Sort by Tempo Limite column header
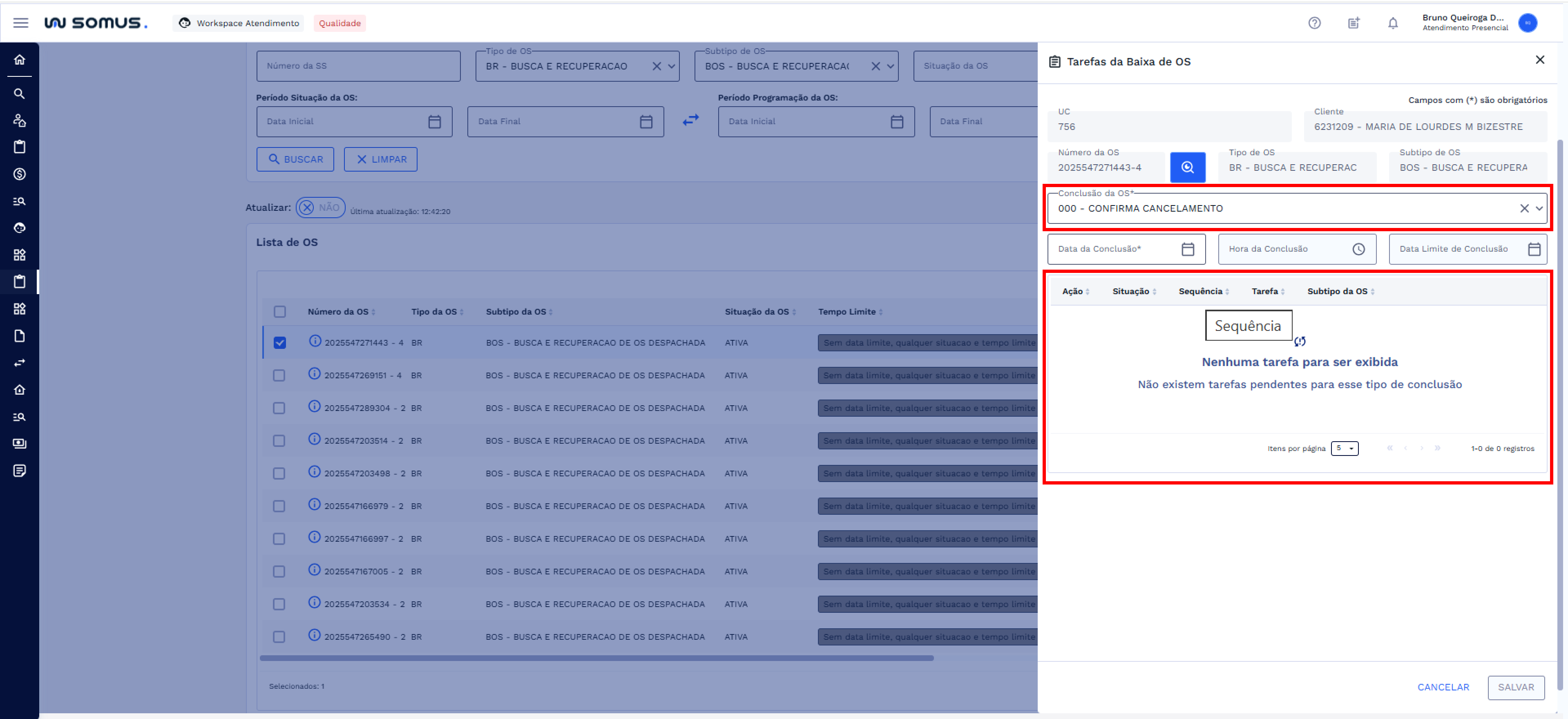The height and width of the screenshot is (719, 1568). click(850, 312)
